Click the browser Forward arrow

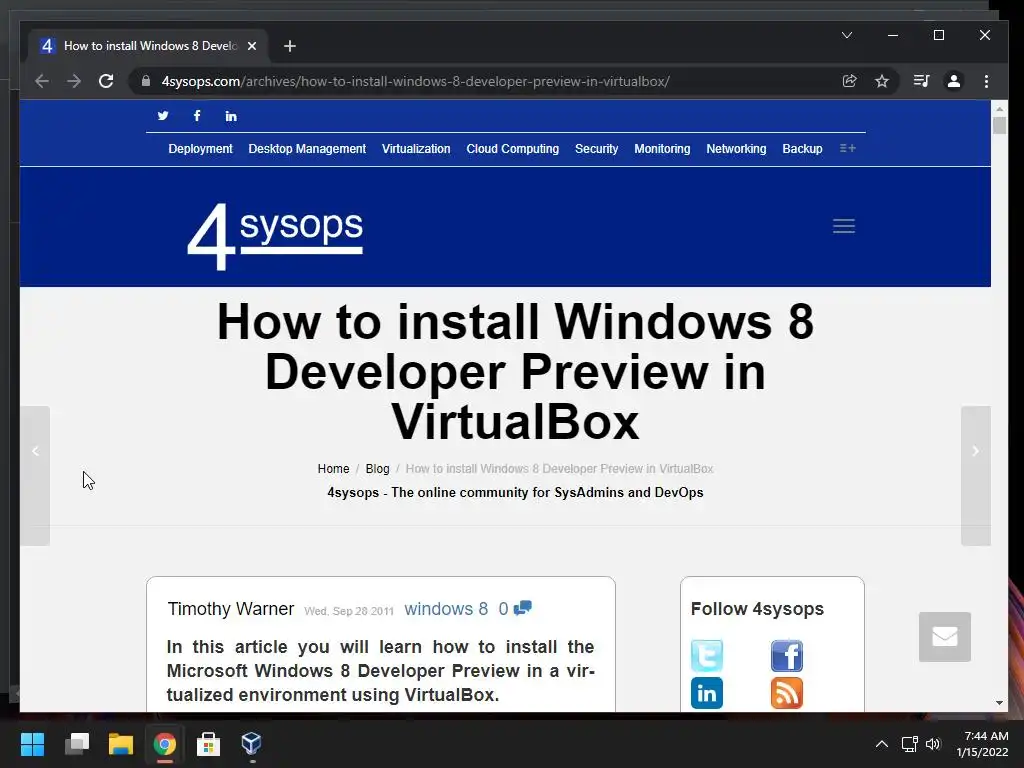point(74,81)
